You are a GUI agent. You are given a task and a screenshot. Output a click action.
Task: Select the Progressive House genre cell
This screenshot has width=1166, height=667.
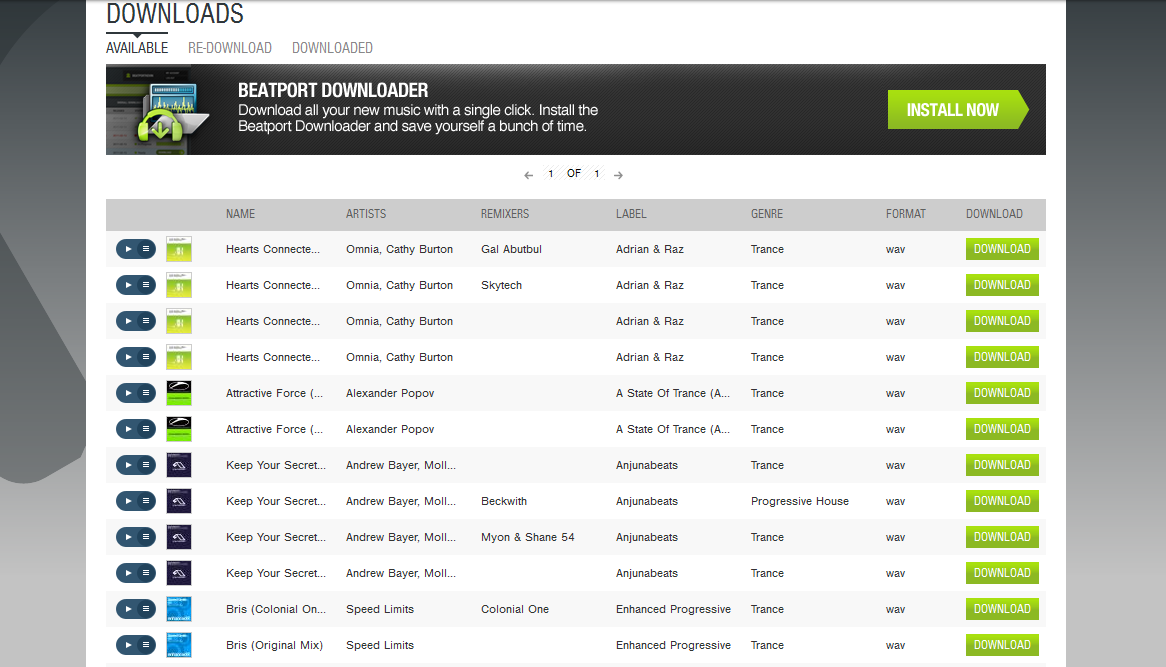click(x=800, y=501)
